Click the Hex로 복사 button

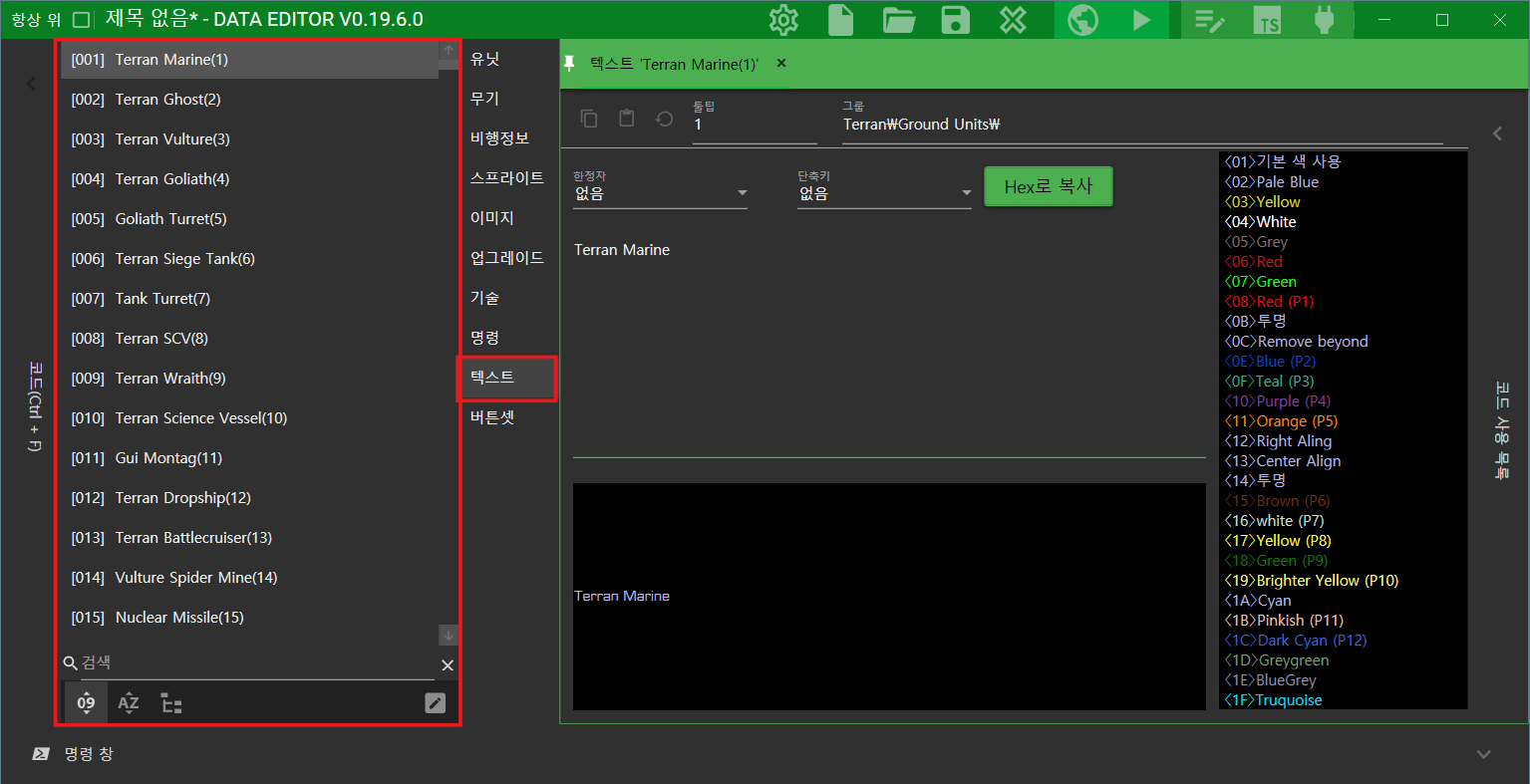coord(1048,186)
